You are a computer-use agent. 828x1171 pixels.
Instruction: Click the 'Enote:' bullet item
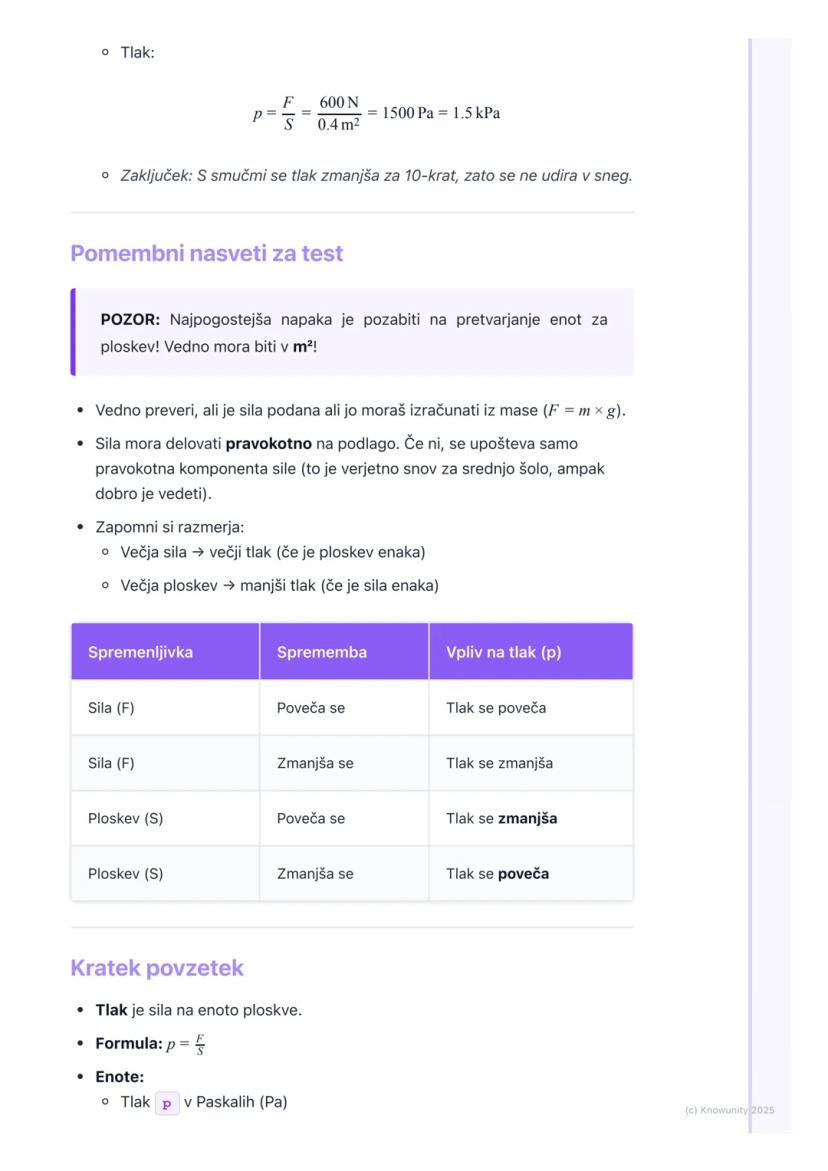[x=120, y=1076]
